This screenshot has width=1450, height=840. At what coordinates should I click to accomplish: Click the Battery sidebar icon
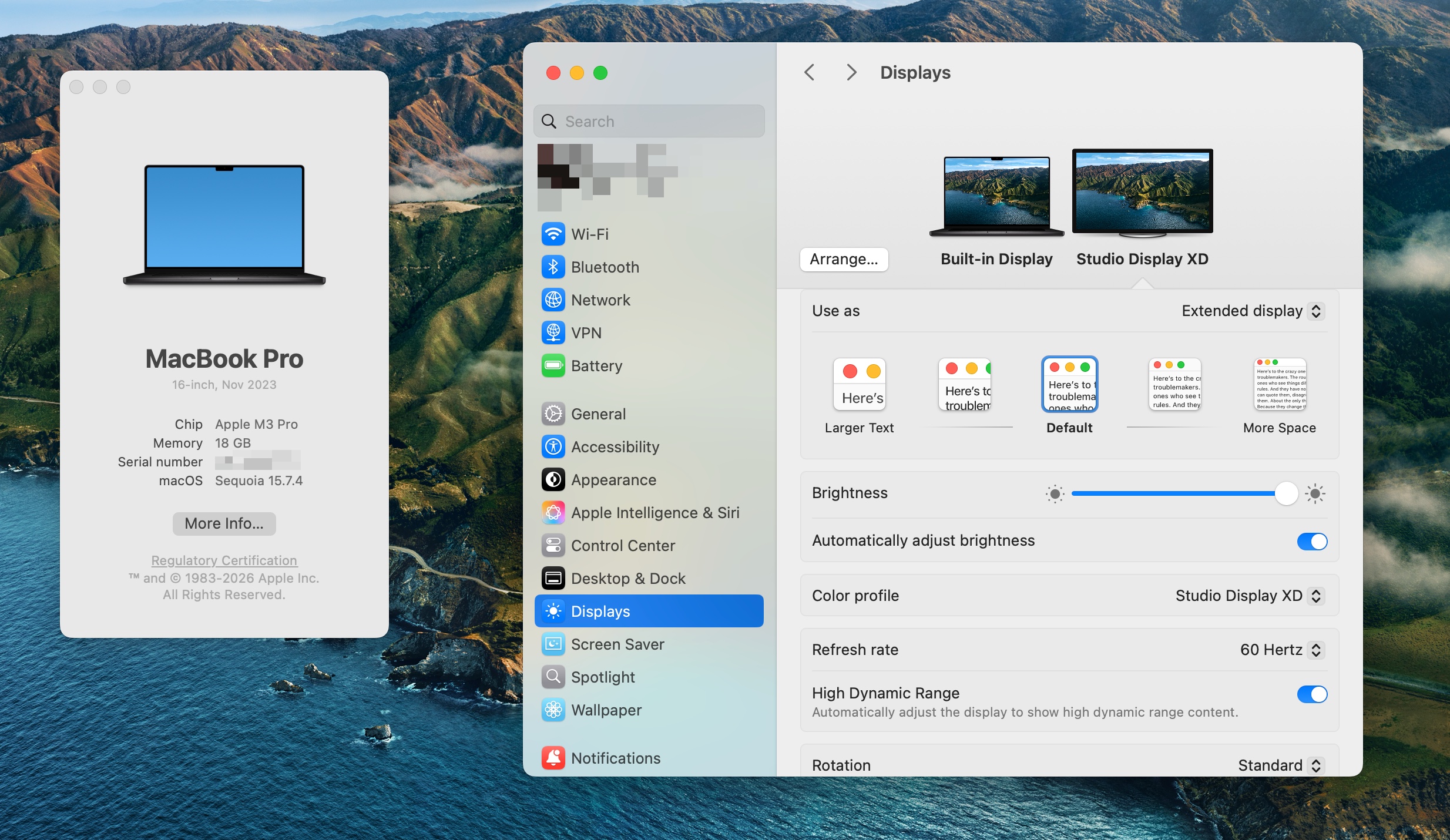553,366
